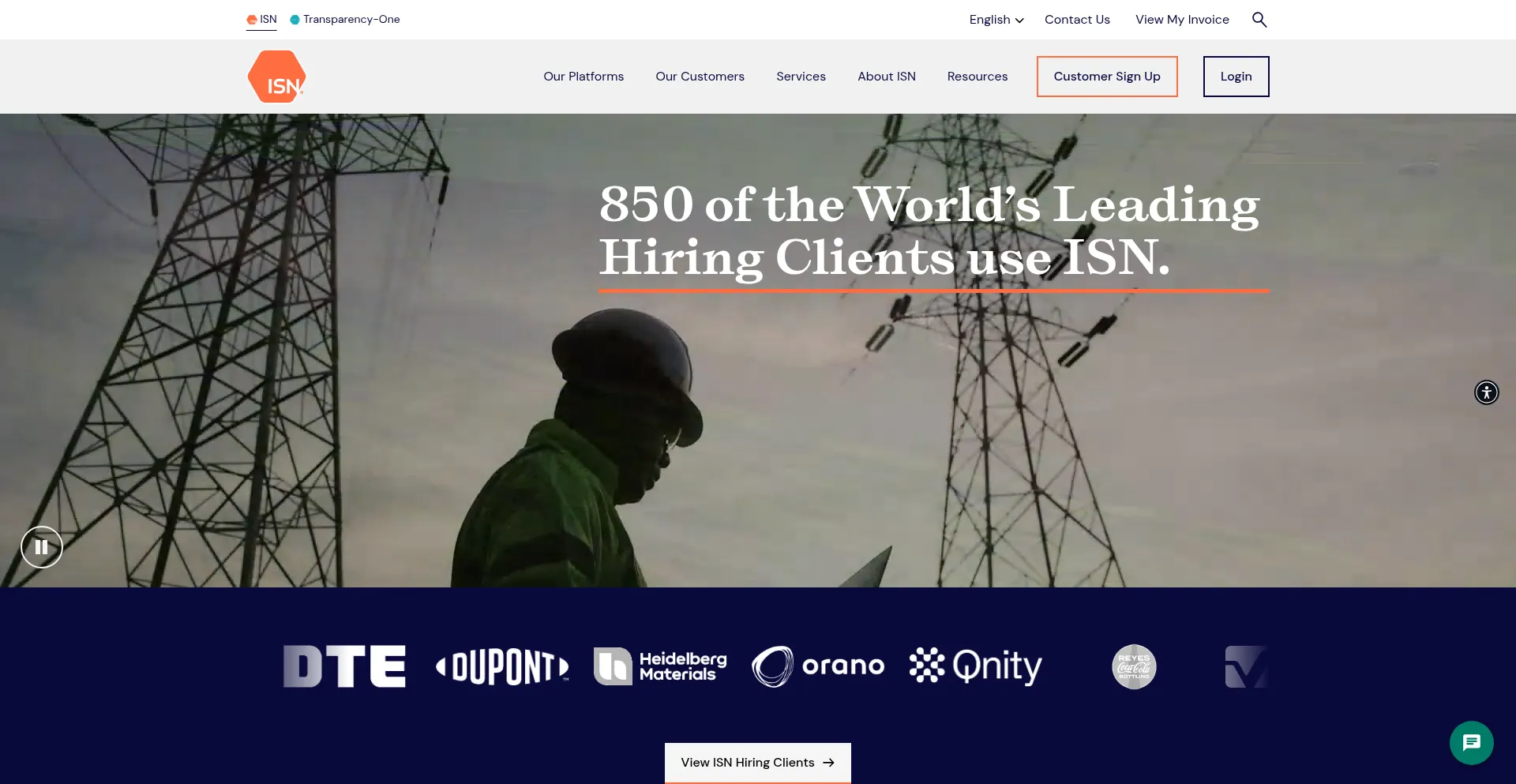Click the Heidelberg Materials logo
The image size is (1516, 784).
coord(660,667)
